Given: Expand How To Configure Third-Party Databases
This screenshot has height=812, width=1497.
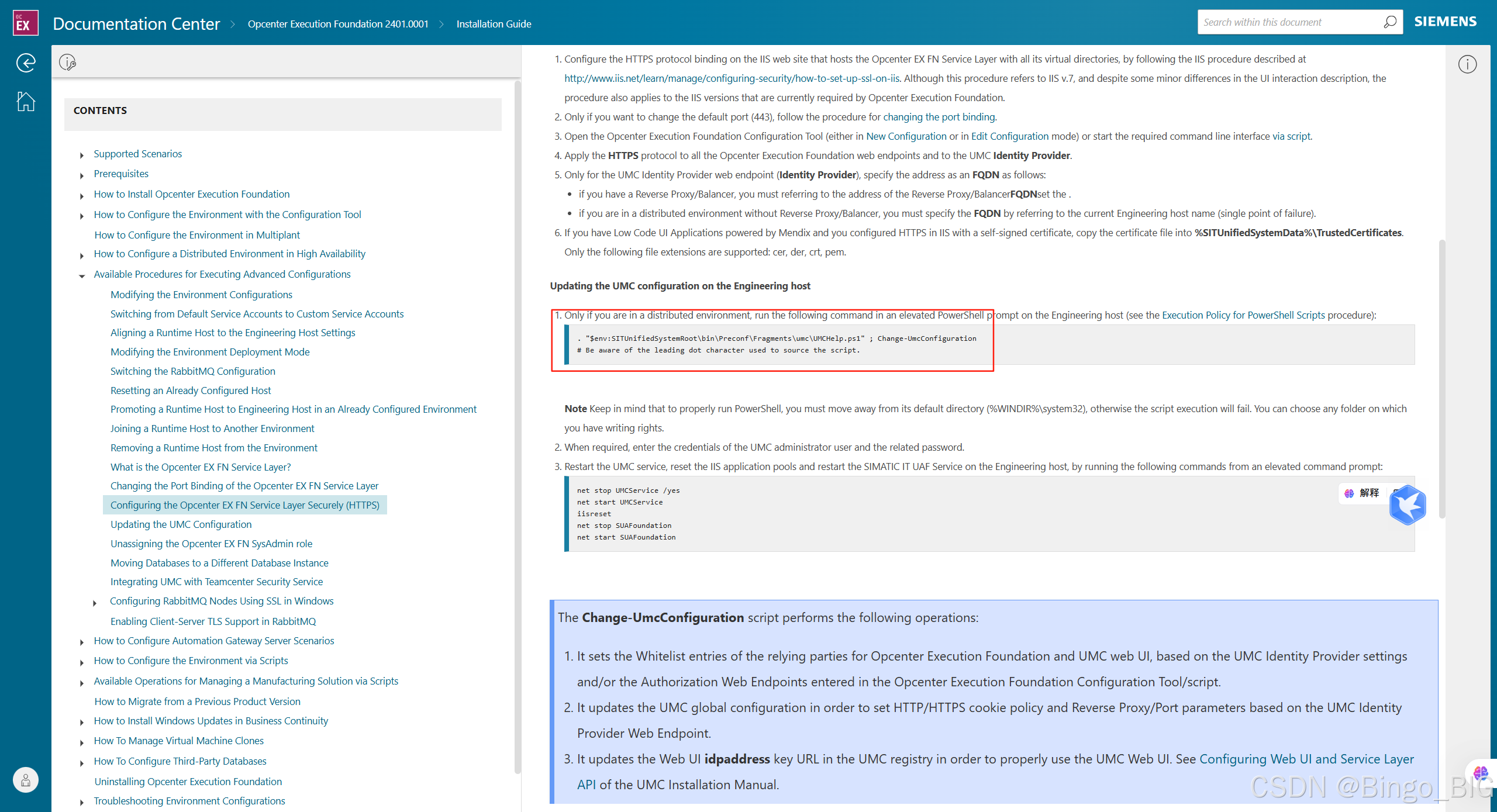Looking at the screenshot, I should point(82,763).
